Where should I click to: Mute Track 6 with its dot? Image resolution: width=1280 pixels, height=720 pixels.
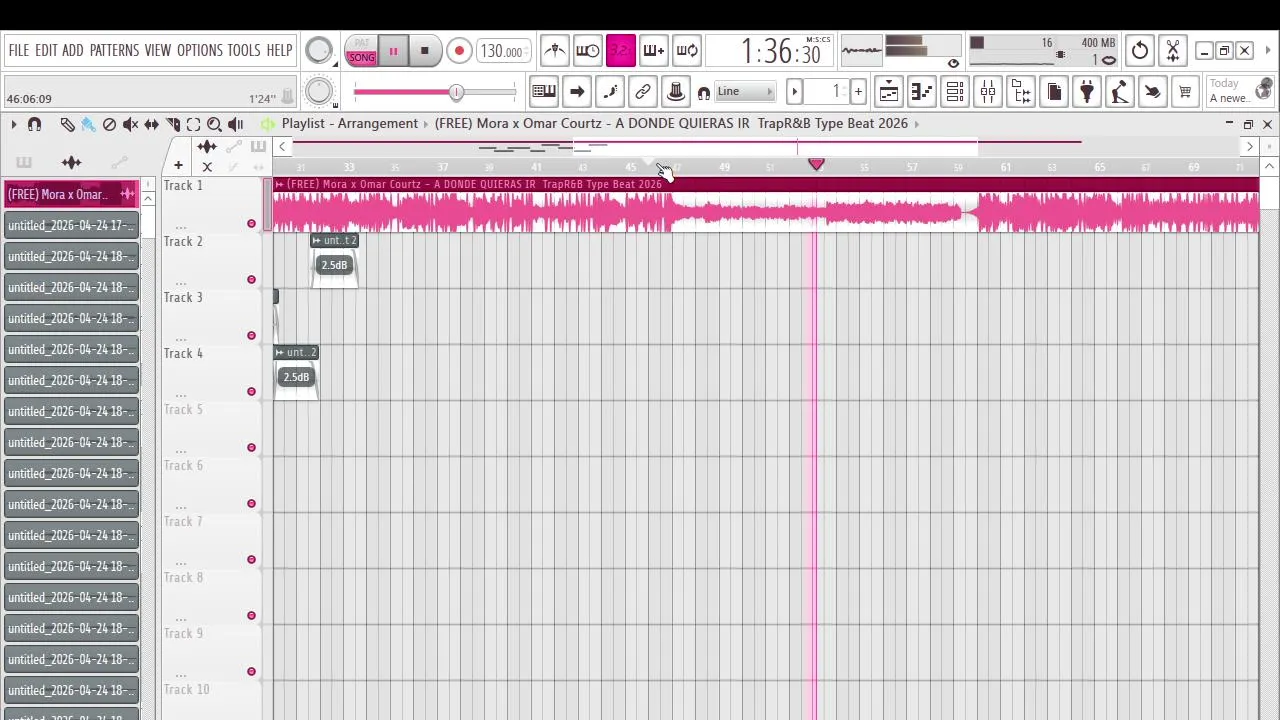(251, 503)
